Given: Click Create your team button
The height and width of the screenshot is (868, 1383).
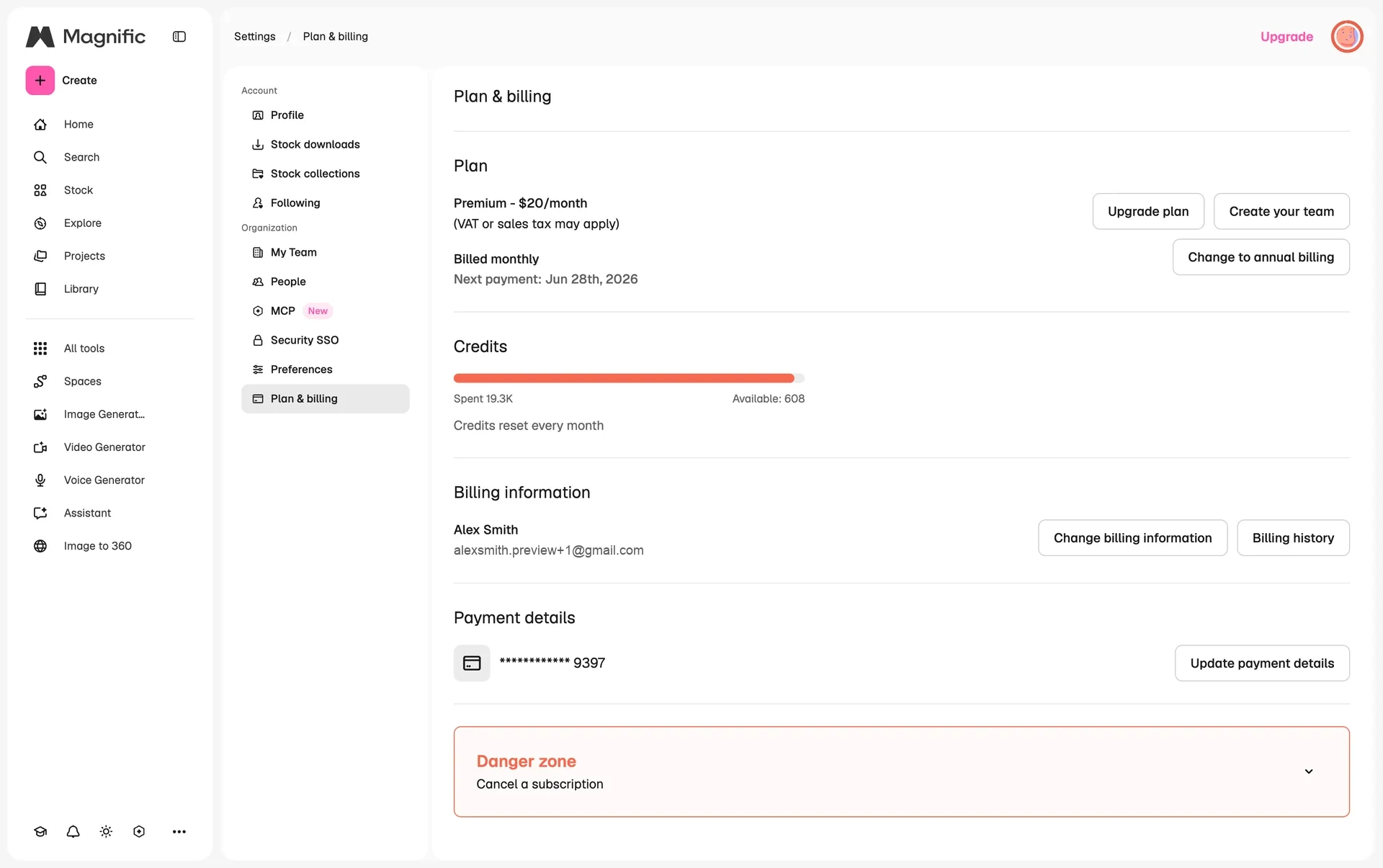Looking at the screenshot, I should pos(1281,211).
